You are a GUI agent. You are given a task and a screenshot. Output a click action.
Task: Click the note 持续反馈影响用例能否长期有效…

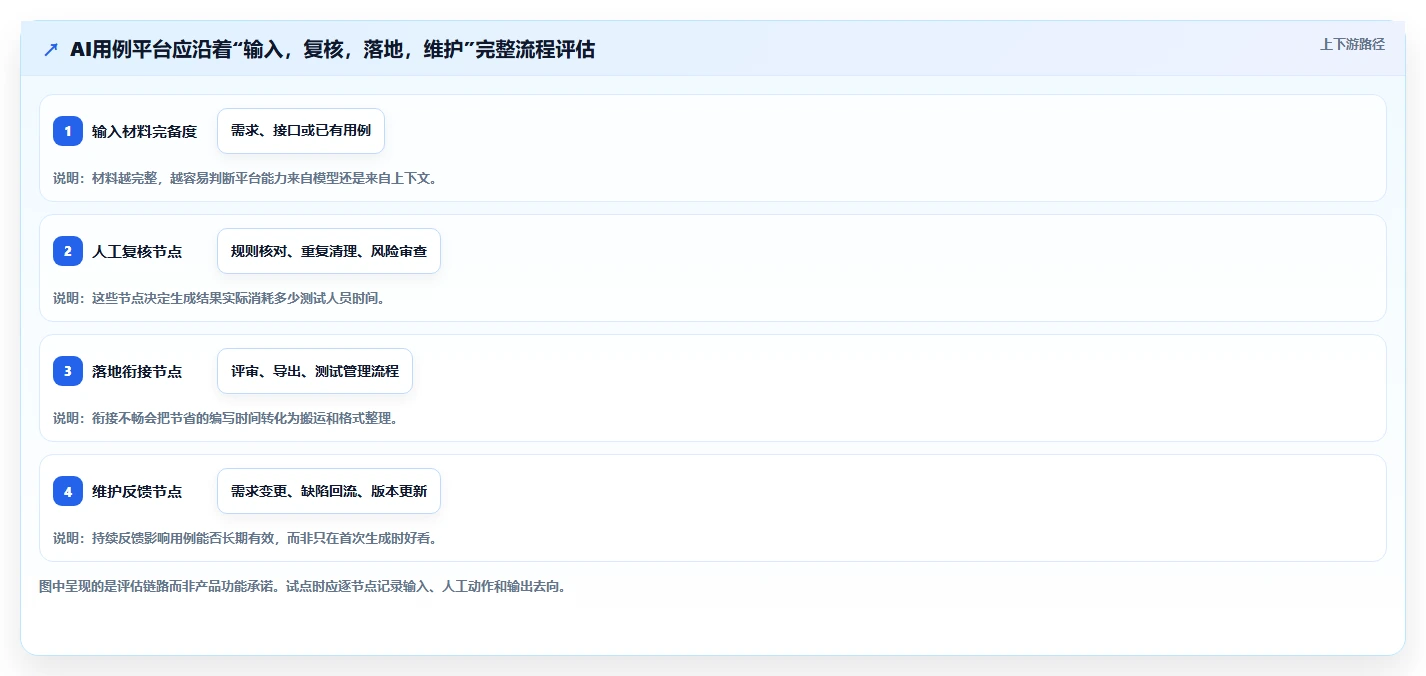coord(245,538)
